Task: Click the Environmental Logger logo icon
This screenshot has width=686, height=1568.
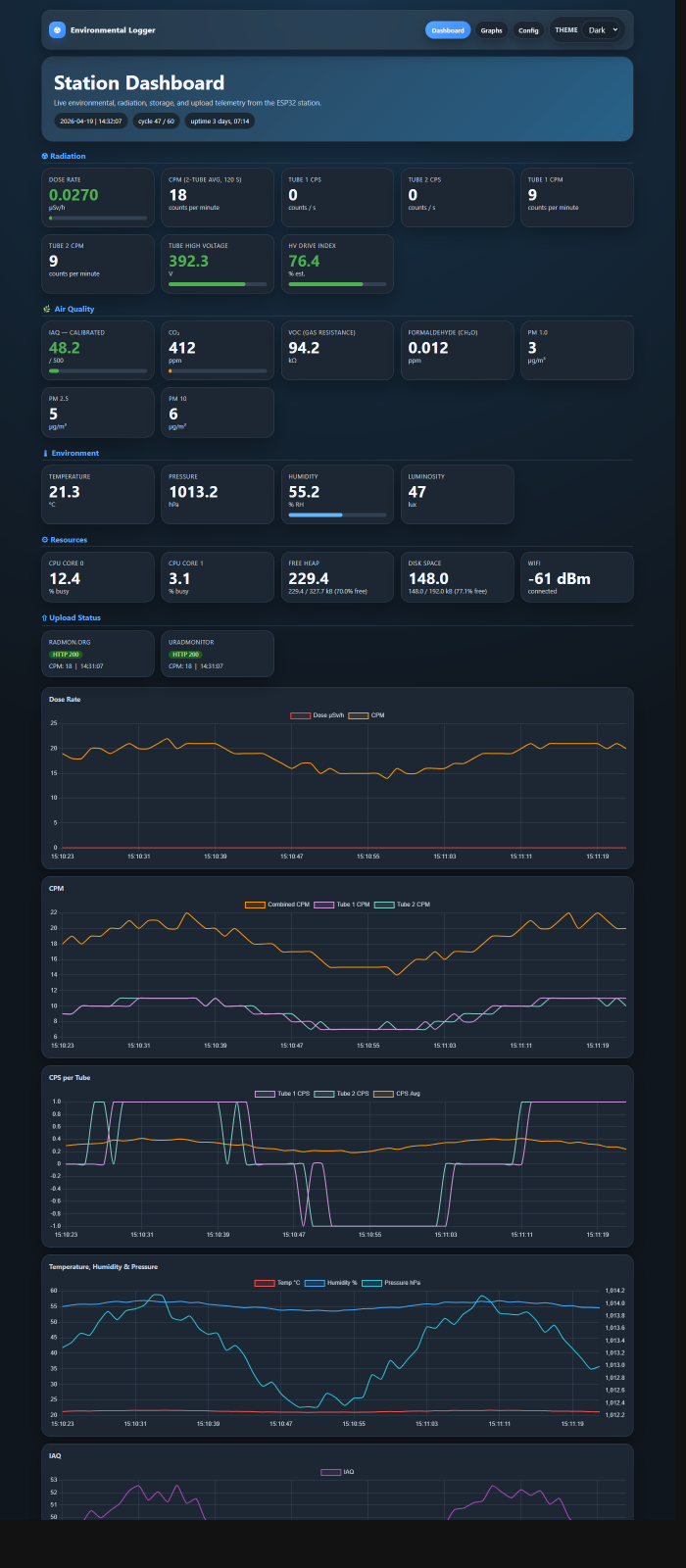Action: click(x=58, y=30)
